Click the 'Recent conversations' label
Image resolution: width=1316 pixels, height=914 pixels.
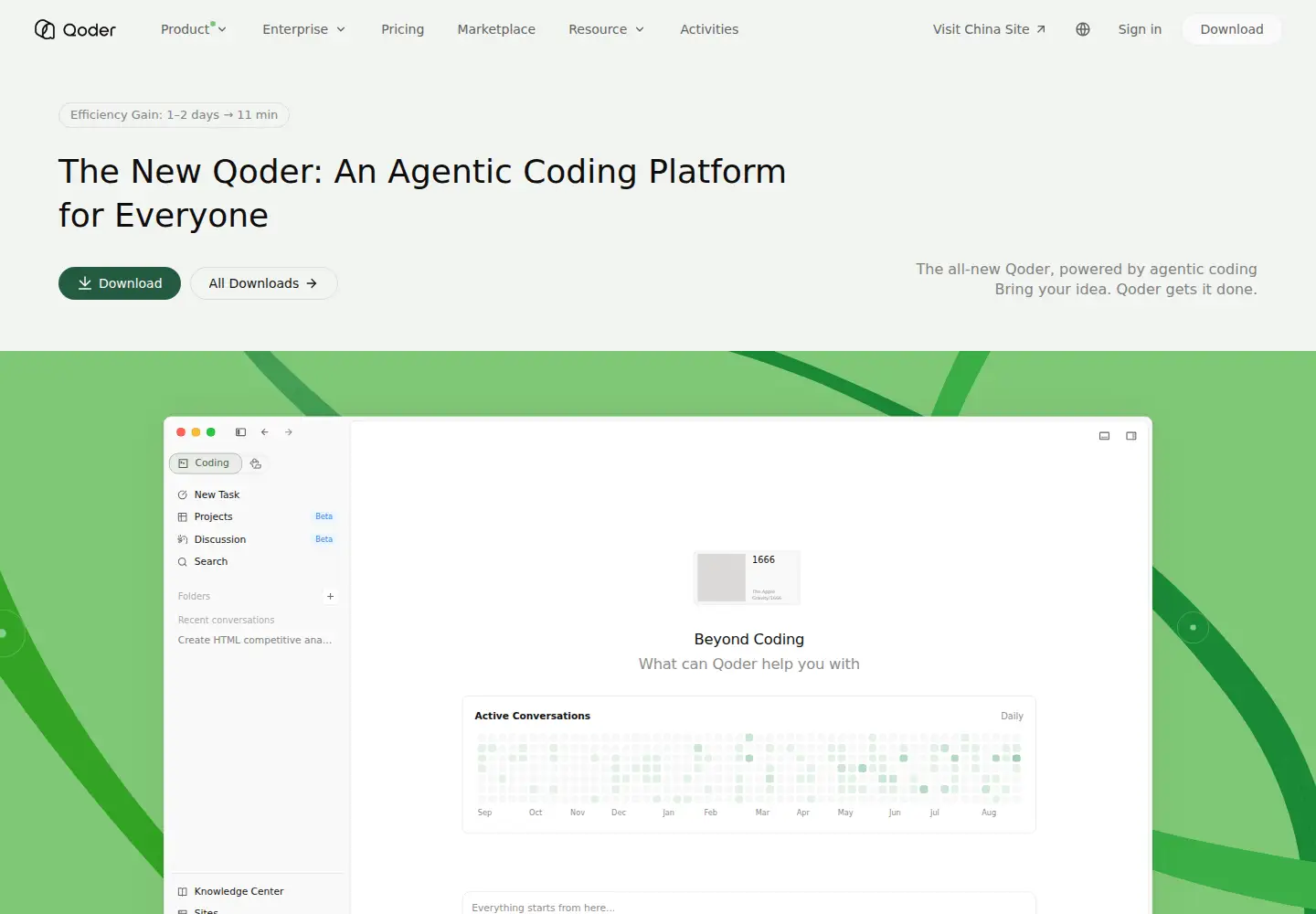[226, 620]
